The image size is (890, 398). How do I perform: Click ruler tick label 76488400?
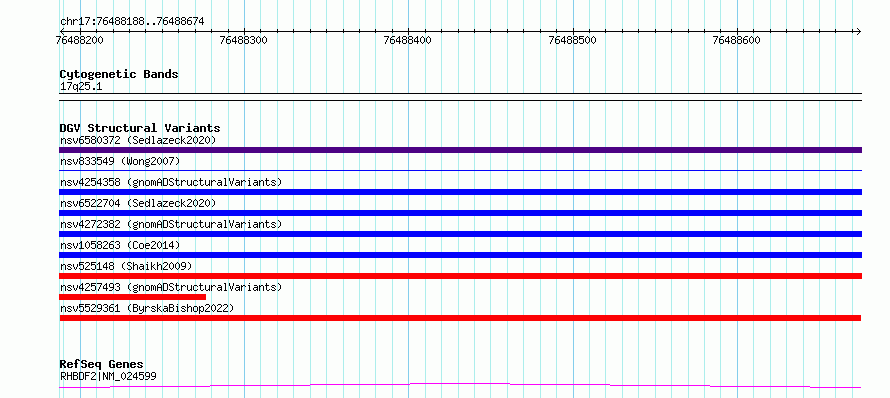pos(408,40)
